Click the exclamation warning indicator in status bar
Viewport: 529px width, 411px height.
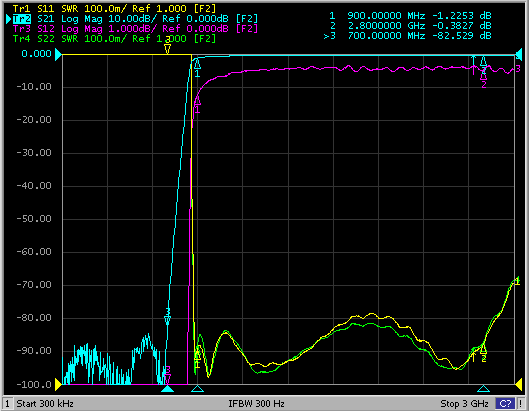click(x=521, y=404)
